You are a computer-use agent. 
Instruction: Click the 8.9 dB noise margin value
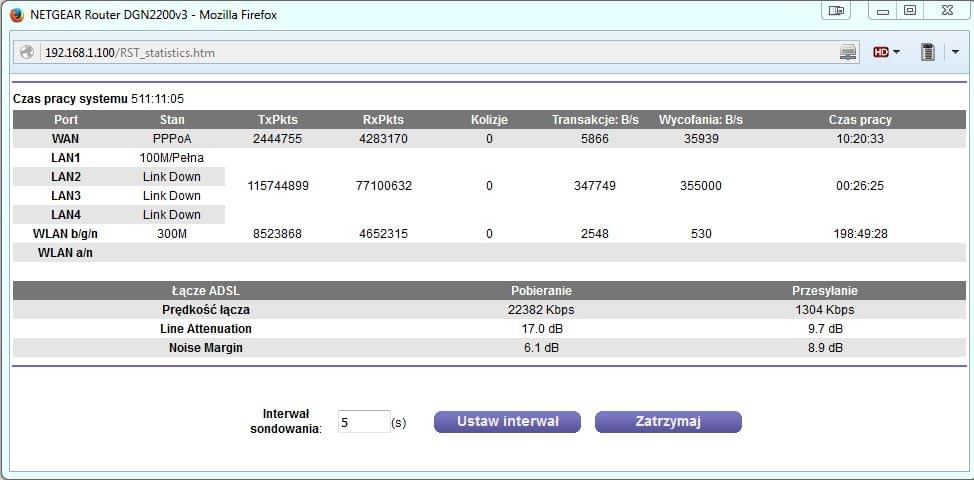pos(825,348)
